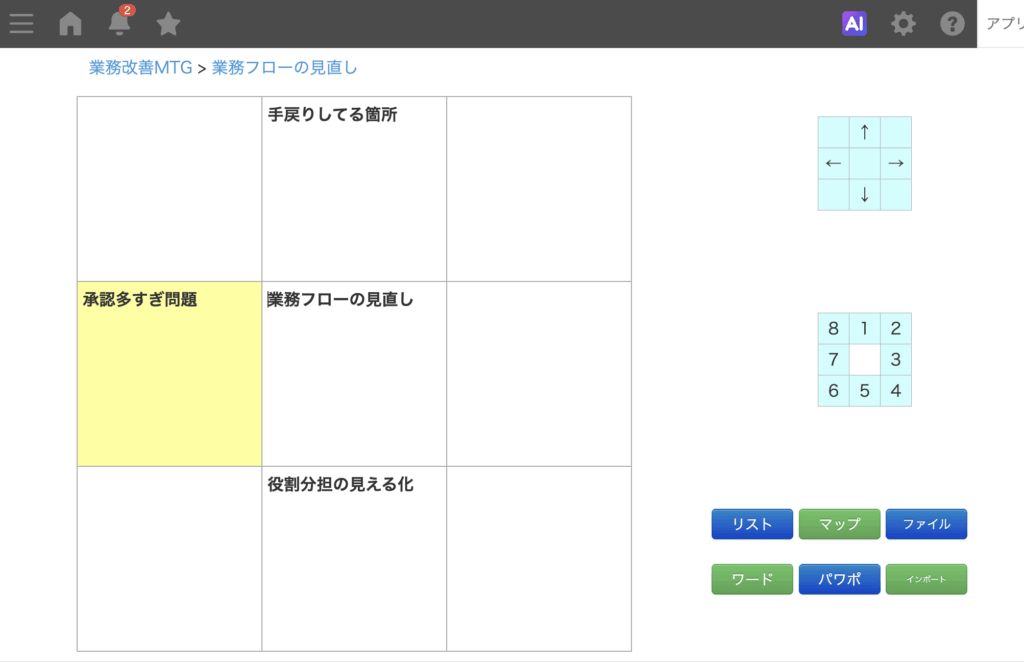Open notifications bell with 2 badge

pyautogui.click(x=119, y=23)
